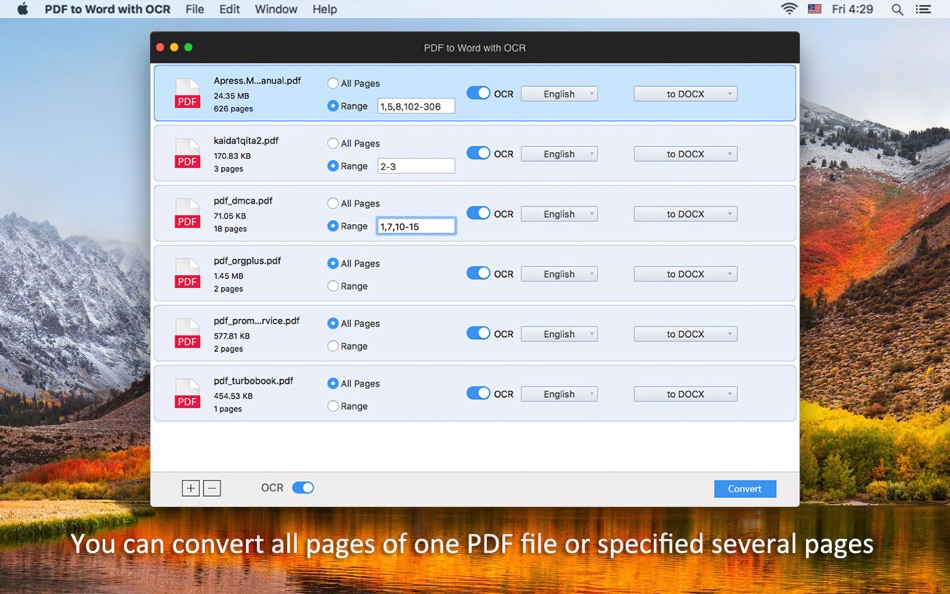The height and width of the screenshot is (594, 950).
Task: Select All Pages for pdf_turbobook.pdf
Action: (x=333, y=383)
